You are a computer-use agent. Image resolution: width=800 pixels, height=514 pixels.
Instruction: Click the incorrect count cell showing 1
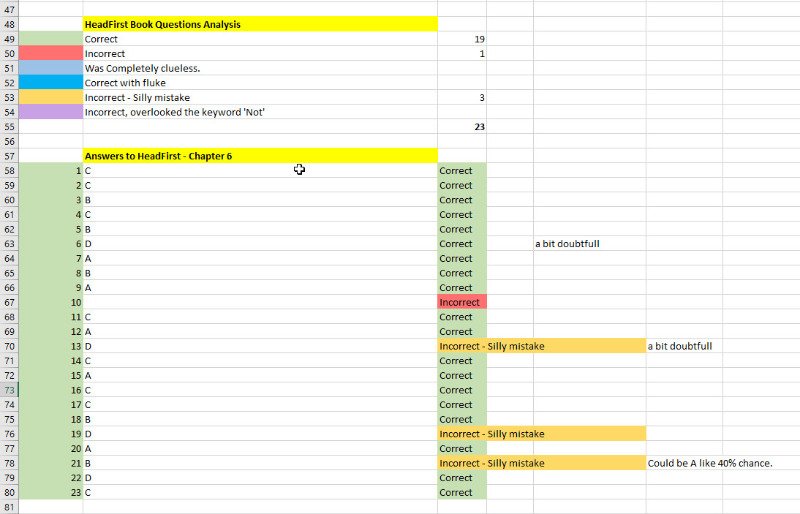pos(462,54)
